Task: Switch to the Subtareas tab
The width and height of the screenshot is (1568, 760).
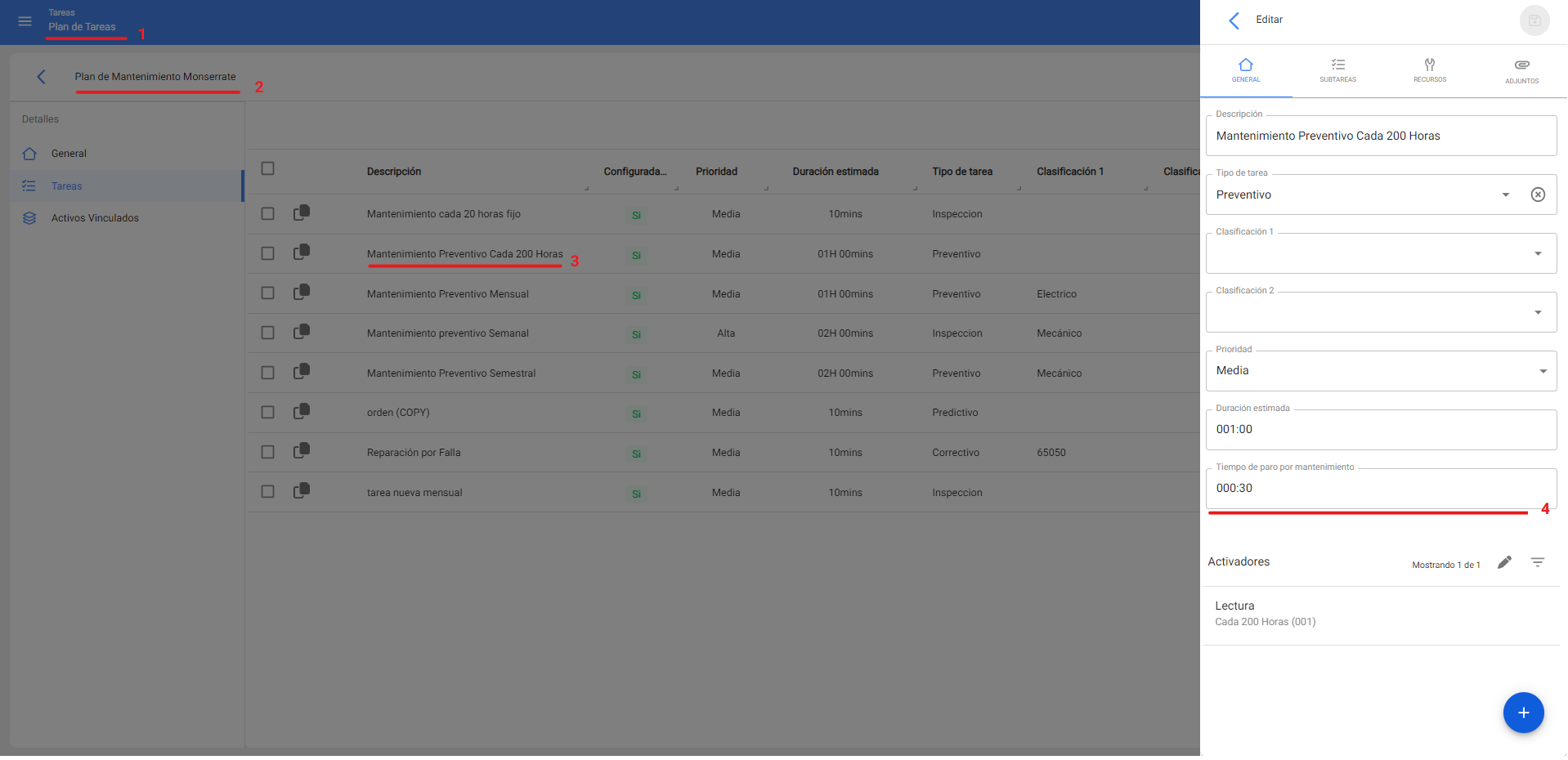Action: [1337, 70]
